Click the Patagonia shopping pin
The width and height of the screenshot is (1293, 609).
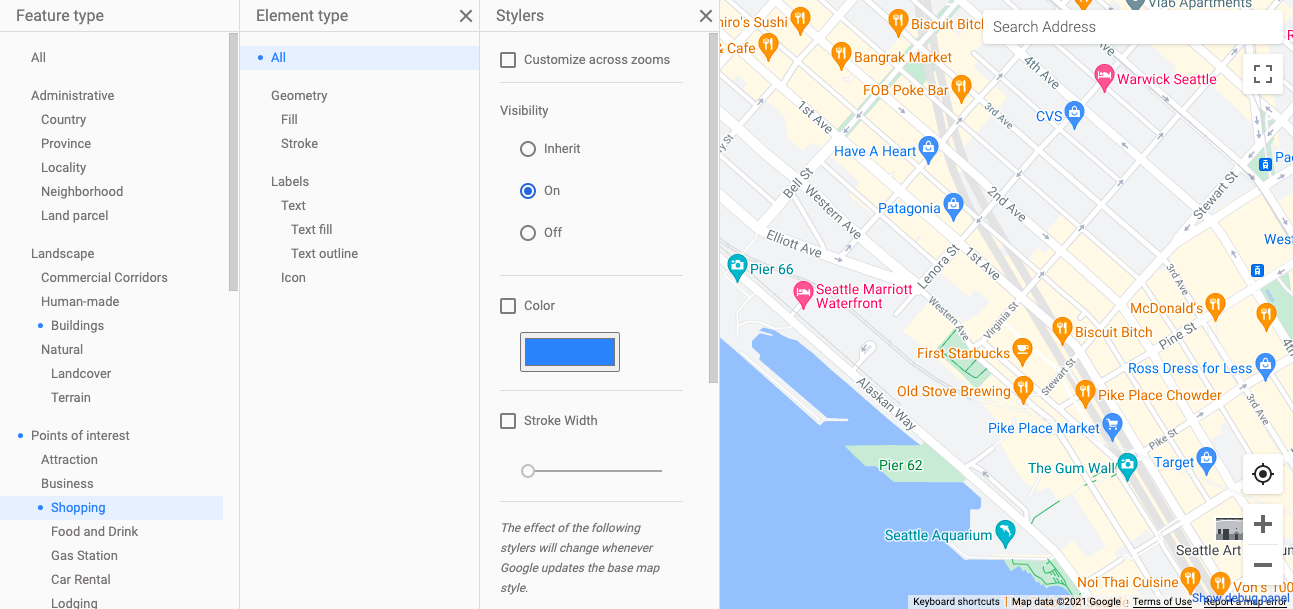coord(953,206)
